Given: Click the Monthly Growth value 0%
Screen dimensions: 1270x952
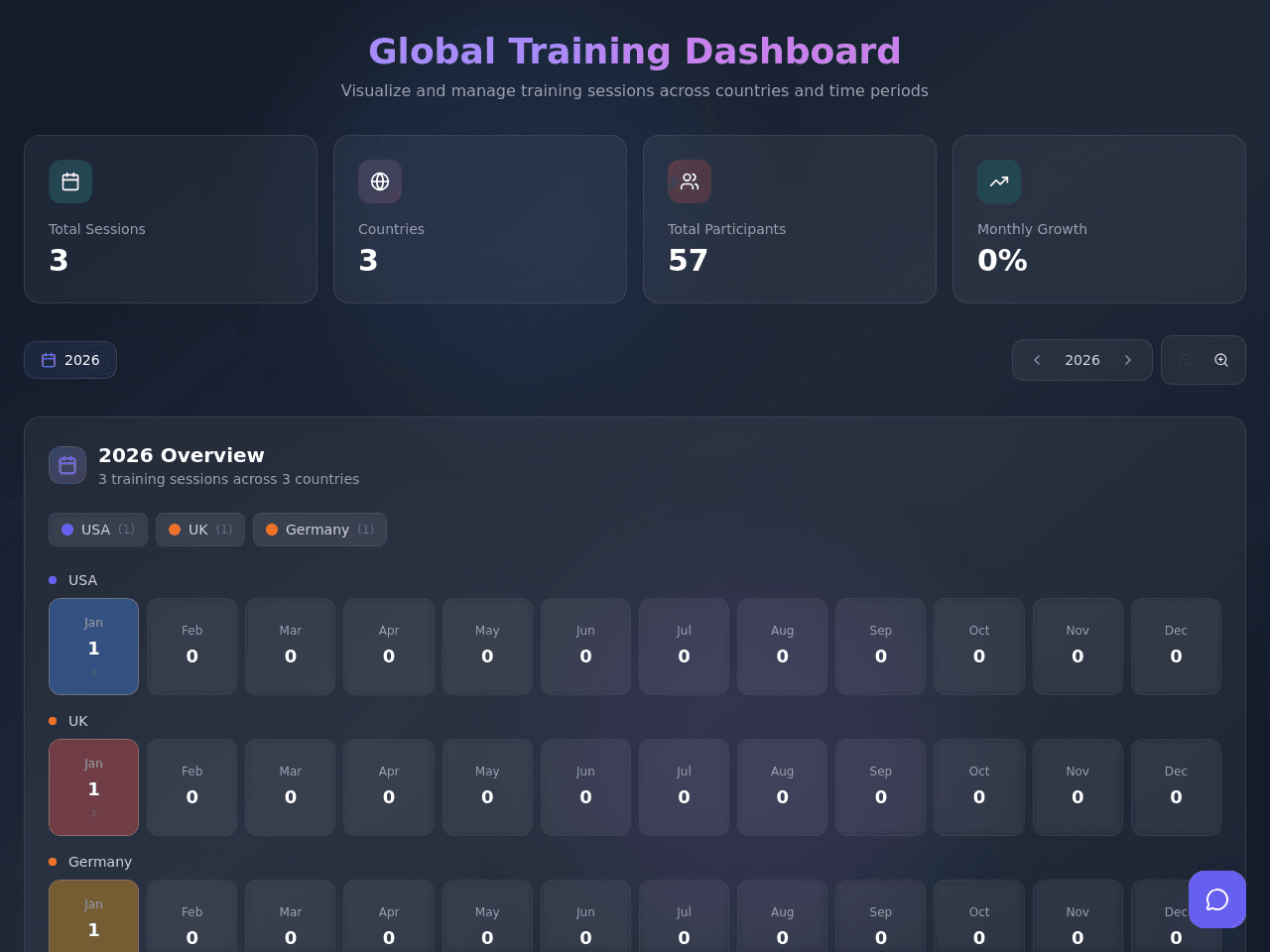Looking at the screenshot, I should click(x=1002, y=260).
